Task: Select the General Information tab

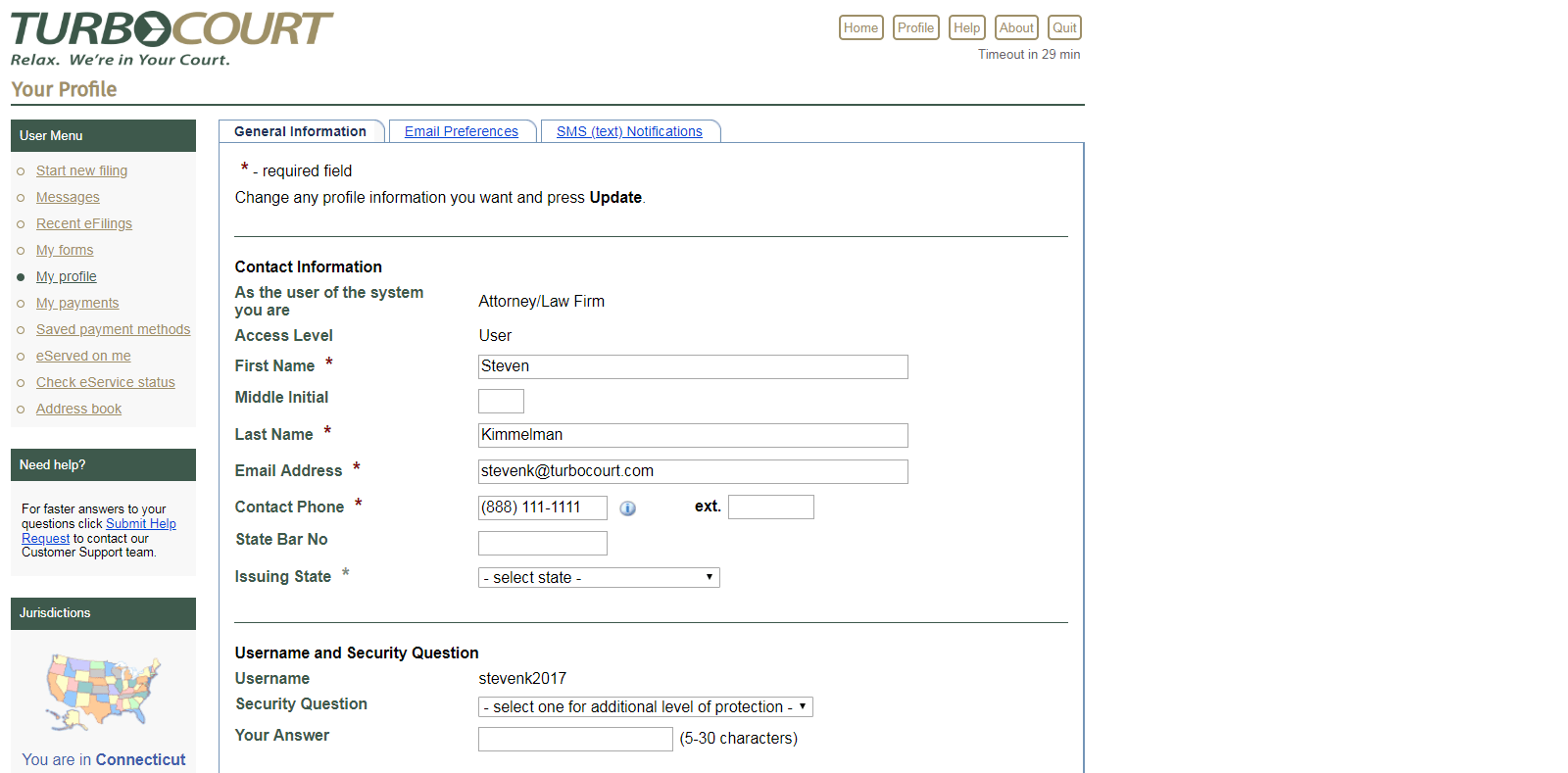Action: [x=300, y=131]
